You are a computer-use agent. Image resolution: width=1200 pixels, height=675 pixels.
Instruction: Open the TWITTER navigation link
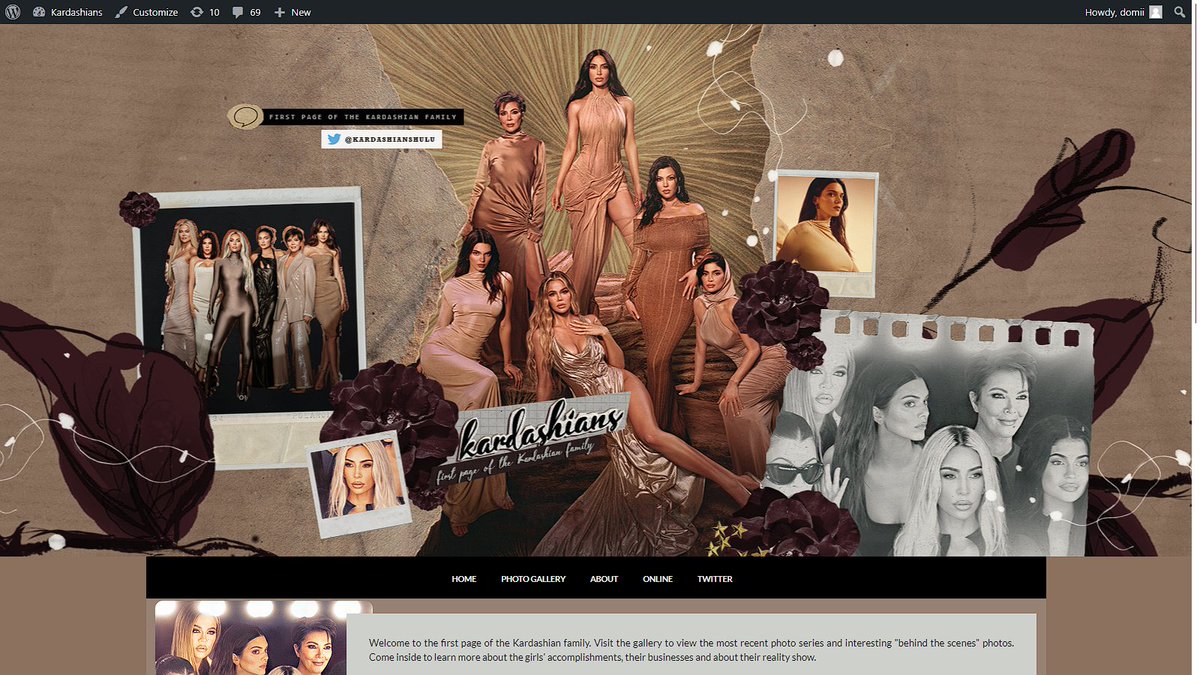[715, 579]
